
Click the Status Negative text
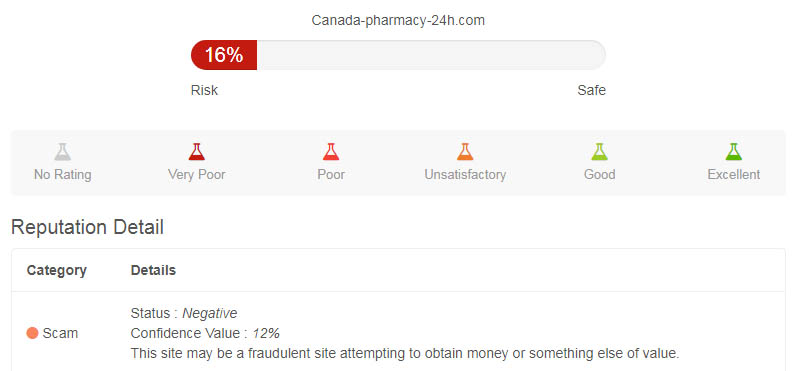pyautogui.click(x=184, y=313)
